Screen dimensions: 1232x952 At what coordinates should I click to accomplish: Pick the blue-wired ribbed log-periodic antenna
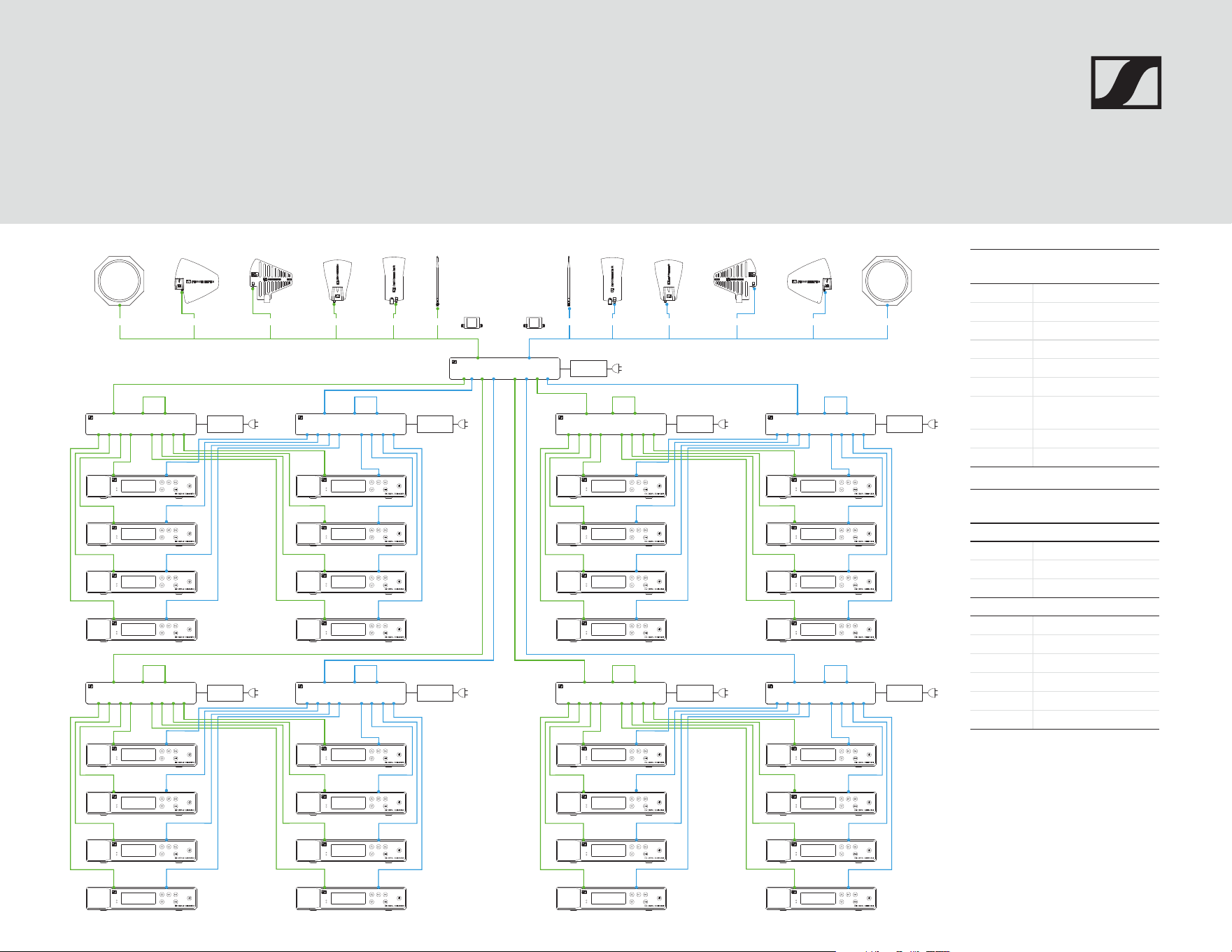(735, 280)
